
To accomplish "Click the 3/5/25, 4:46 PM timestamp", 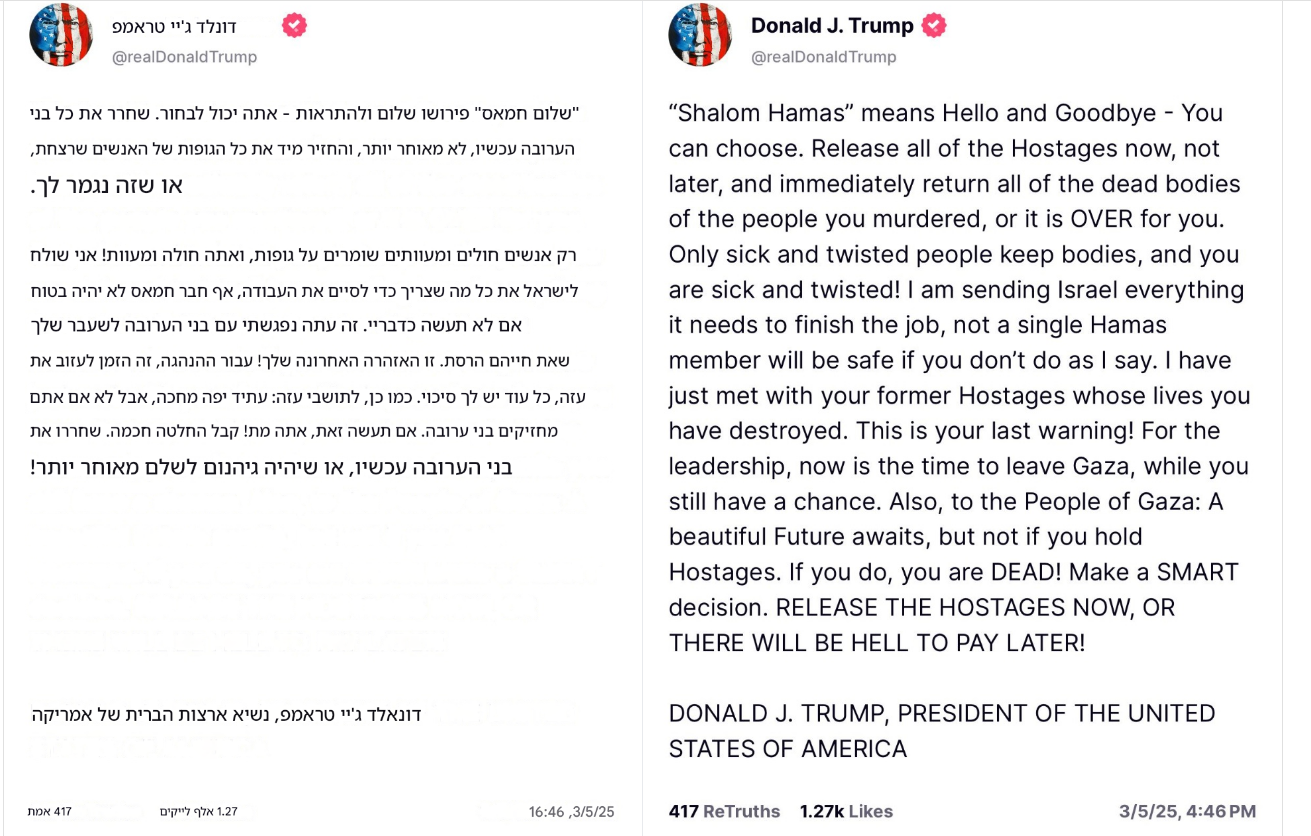I will tap(1187, 811).
